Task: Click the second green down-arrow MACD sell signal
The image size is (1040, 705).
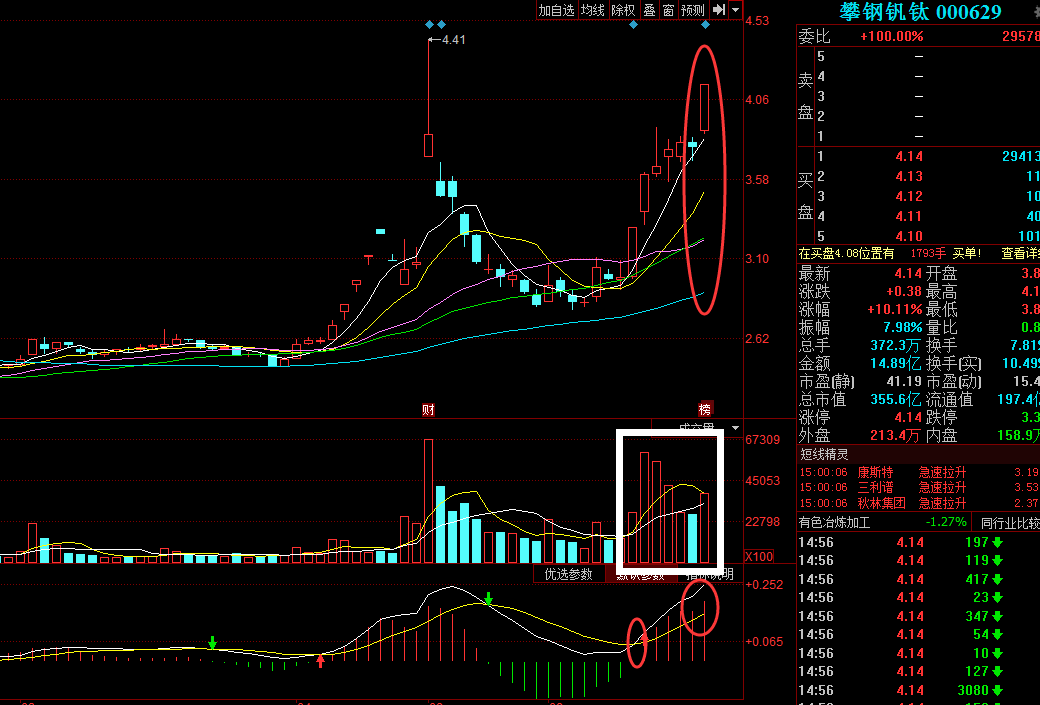Action: tap(488, 599)
